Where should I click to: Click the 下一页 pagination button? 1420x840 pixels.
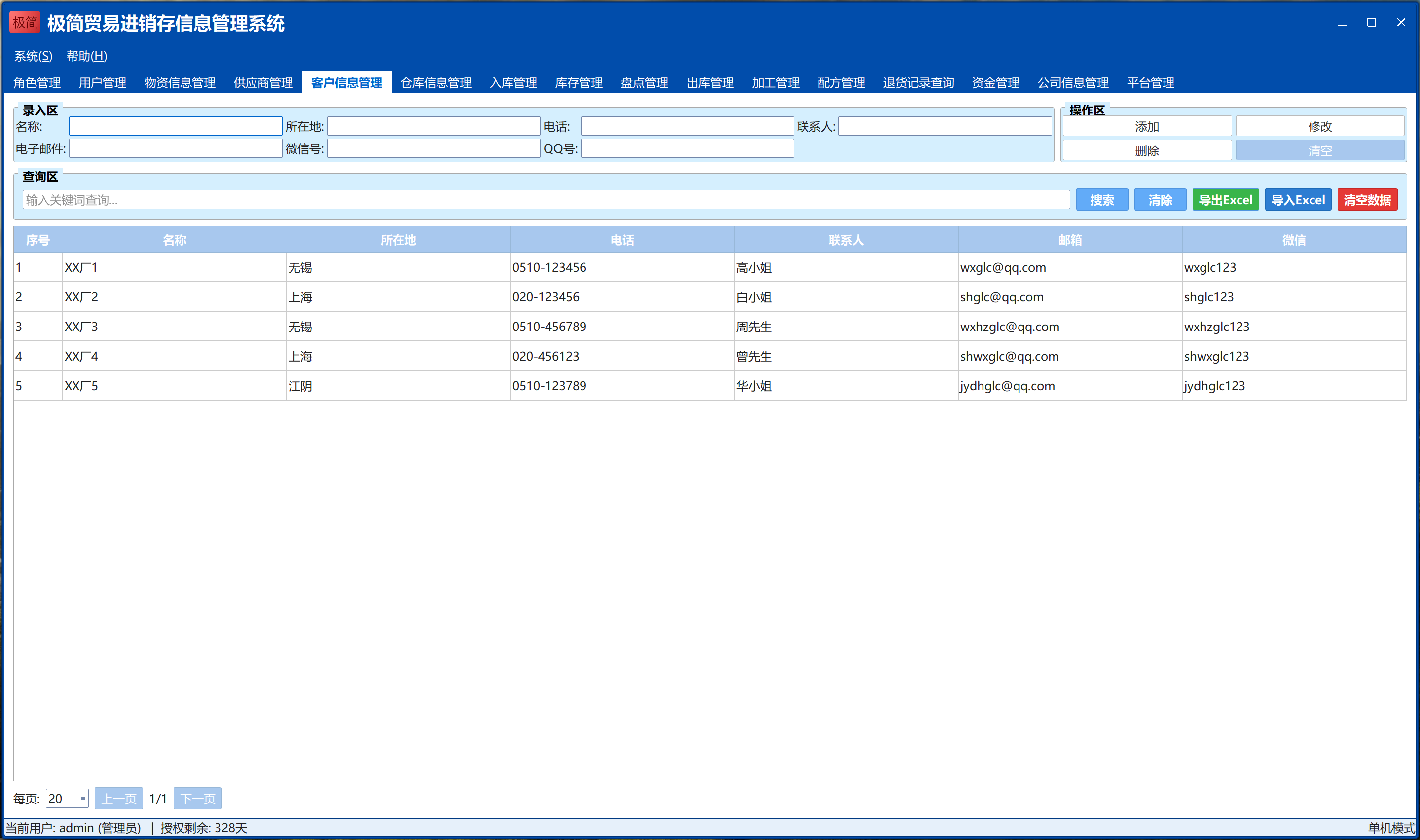coord(197,798)
